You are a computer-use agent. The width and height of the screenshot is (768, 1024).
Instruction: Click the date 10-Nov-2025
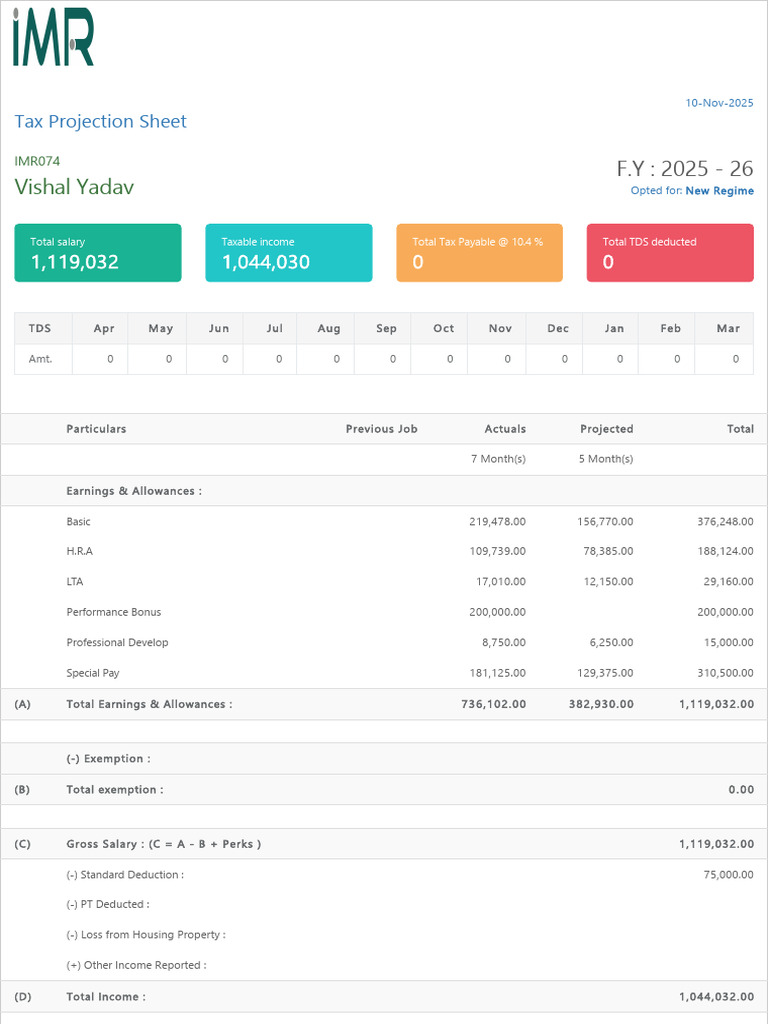point(719,103)
